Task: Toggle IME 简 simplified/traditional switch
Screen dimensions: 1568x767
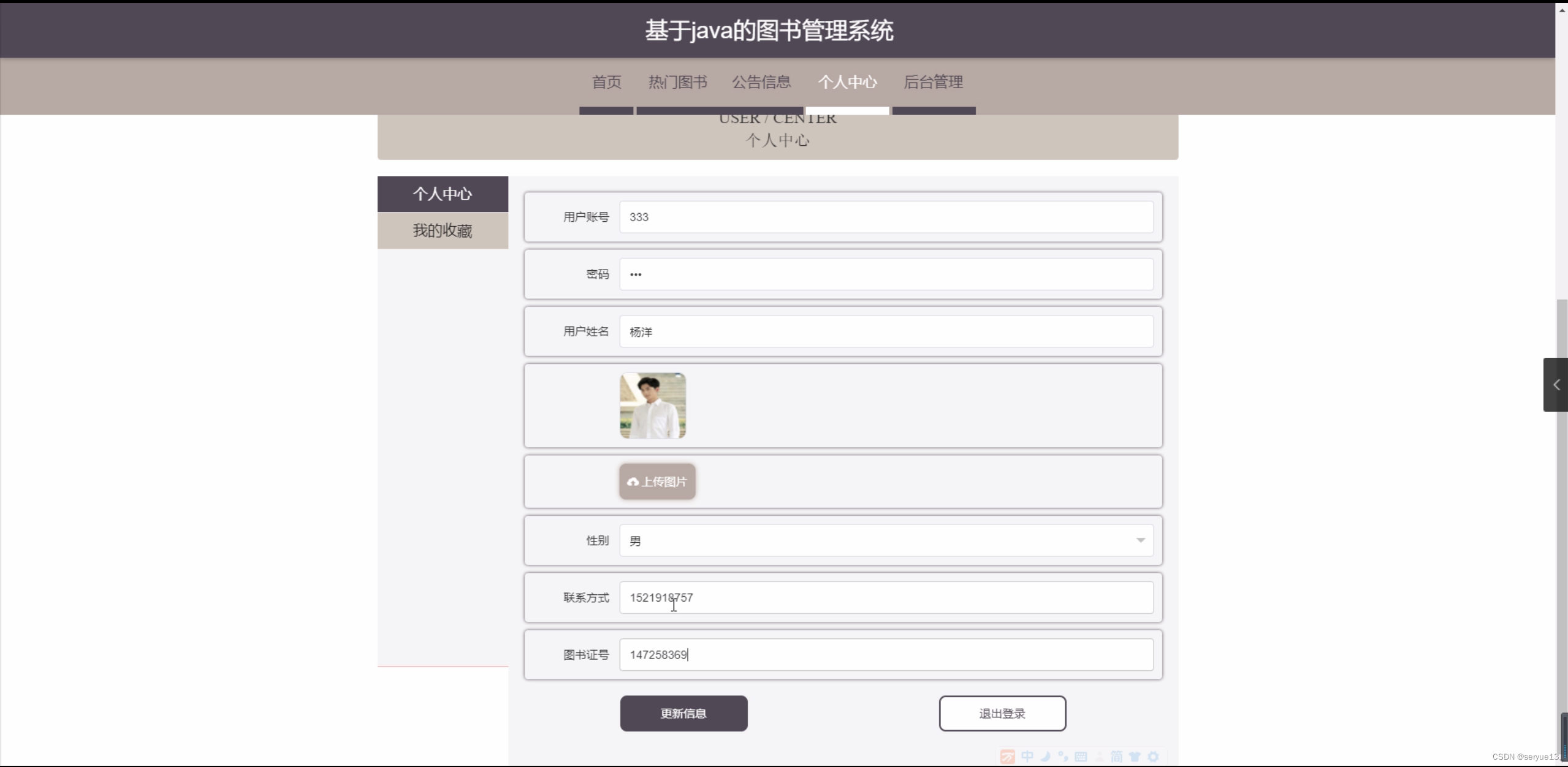Action: 1117,757
